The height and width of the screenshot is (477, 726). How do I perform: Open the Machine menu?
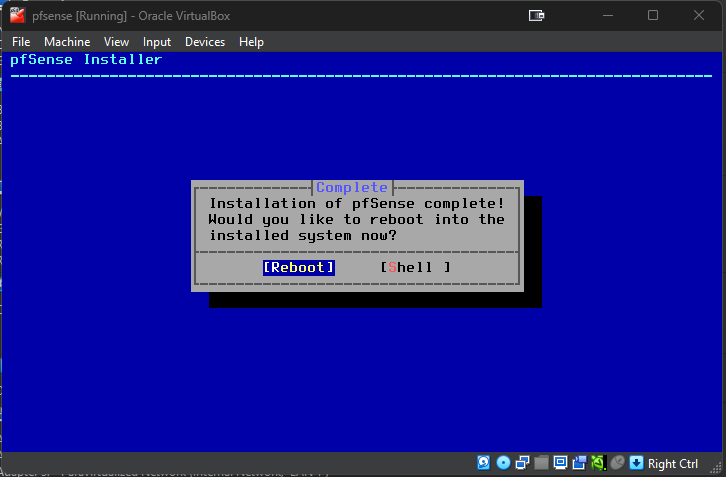tap(67, 42)
